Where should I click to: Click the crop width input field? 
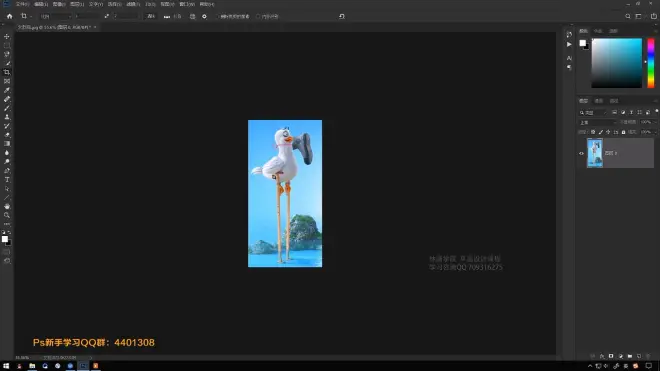[x=88, y=16]
